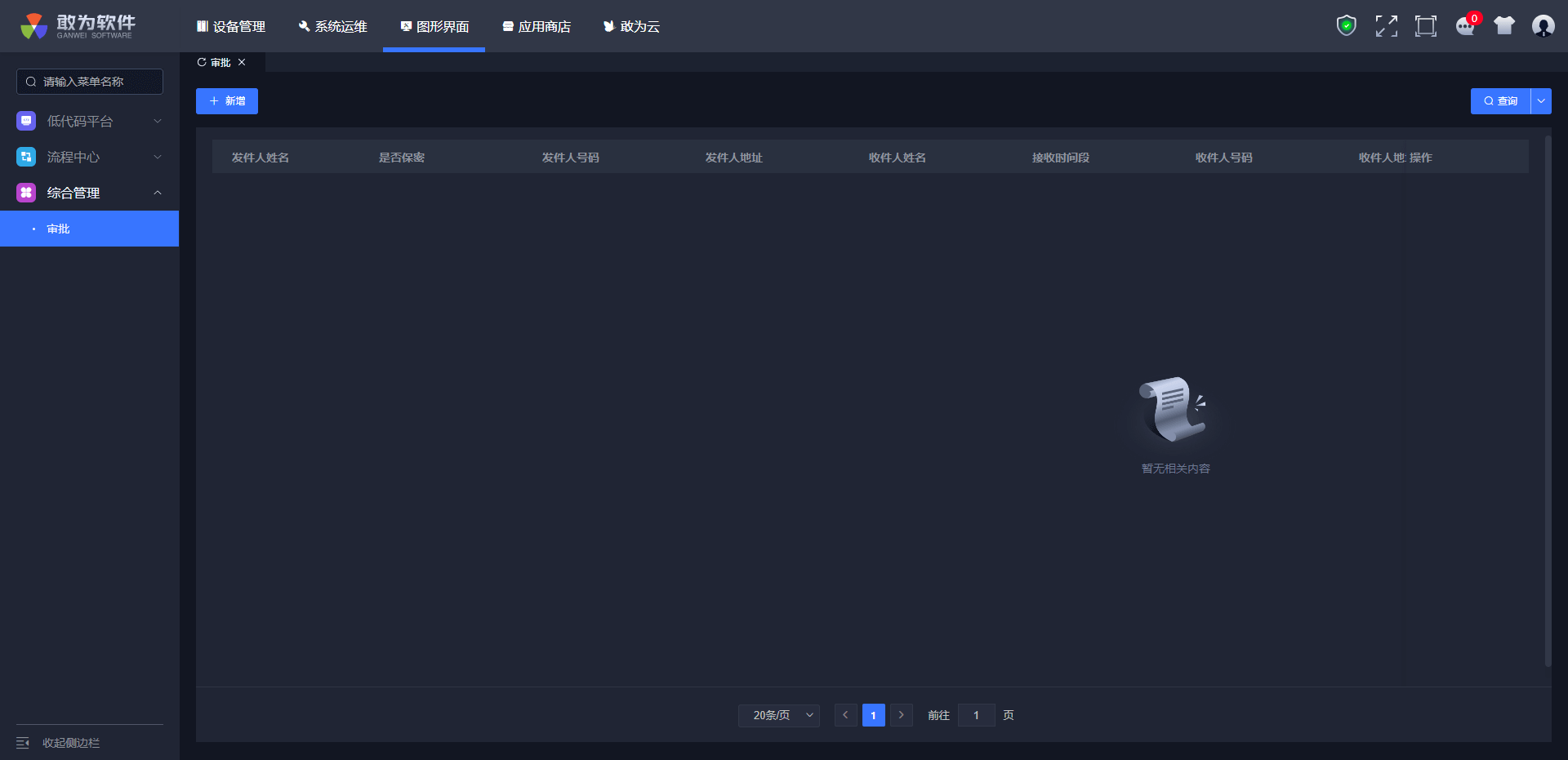The height and width of the screenshot is (760, 1568).
Task: Click the search icon in menu search box
Action: 31,82
